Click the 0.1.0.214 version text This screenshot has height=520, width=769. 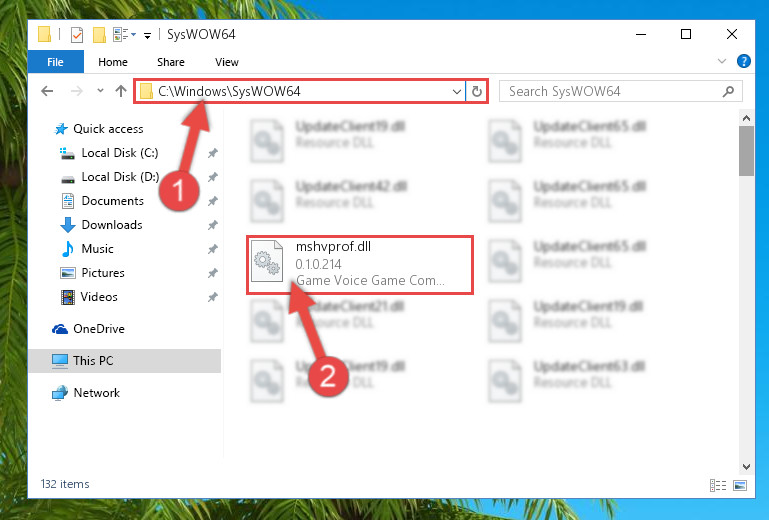[318, 264]
